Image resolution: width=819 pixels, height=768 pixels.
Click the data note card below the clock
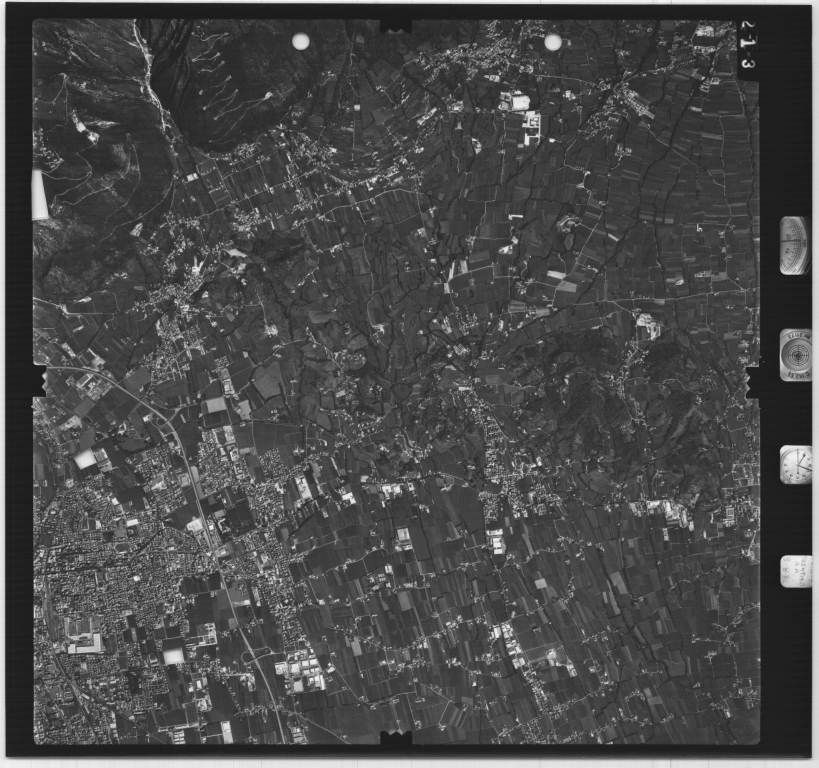point(796,571)
